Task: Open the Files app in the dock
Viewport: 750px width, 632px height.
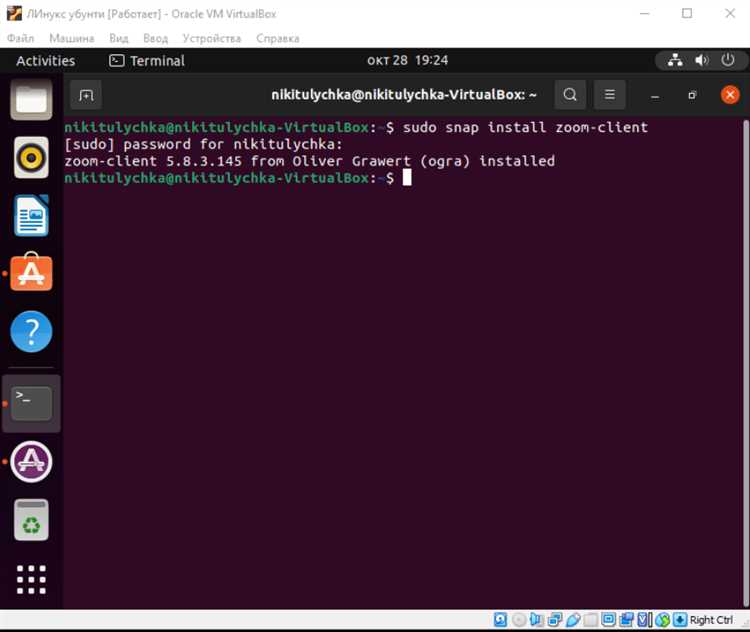Action: pos(31,100)
